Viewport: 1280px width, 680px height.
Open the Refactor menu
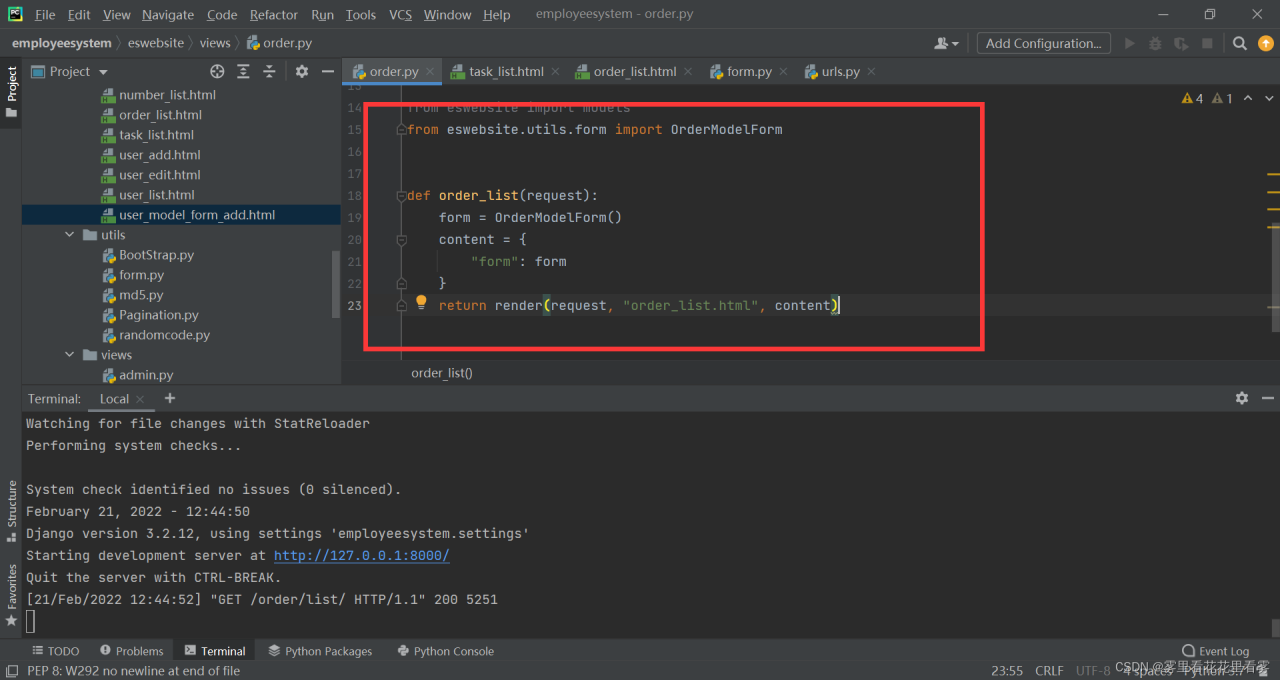pyautogui.click(x=274, y=15)
